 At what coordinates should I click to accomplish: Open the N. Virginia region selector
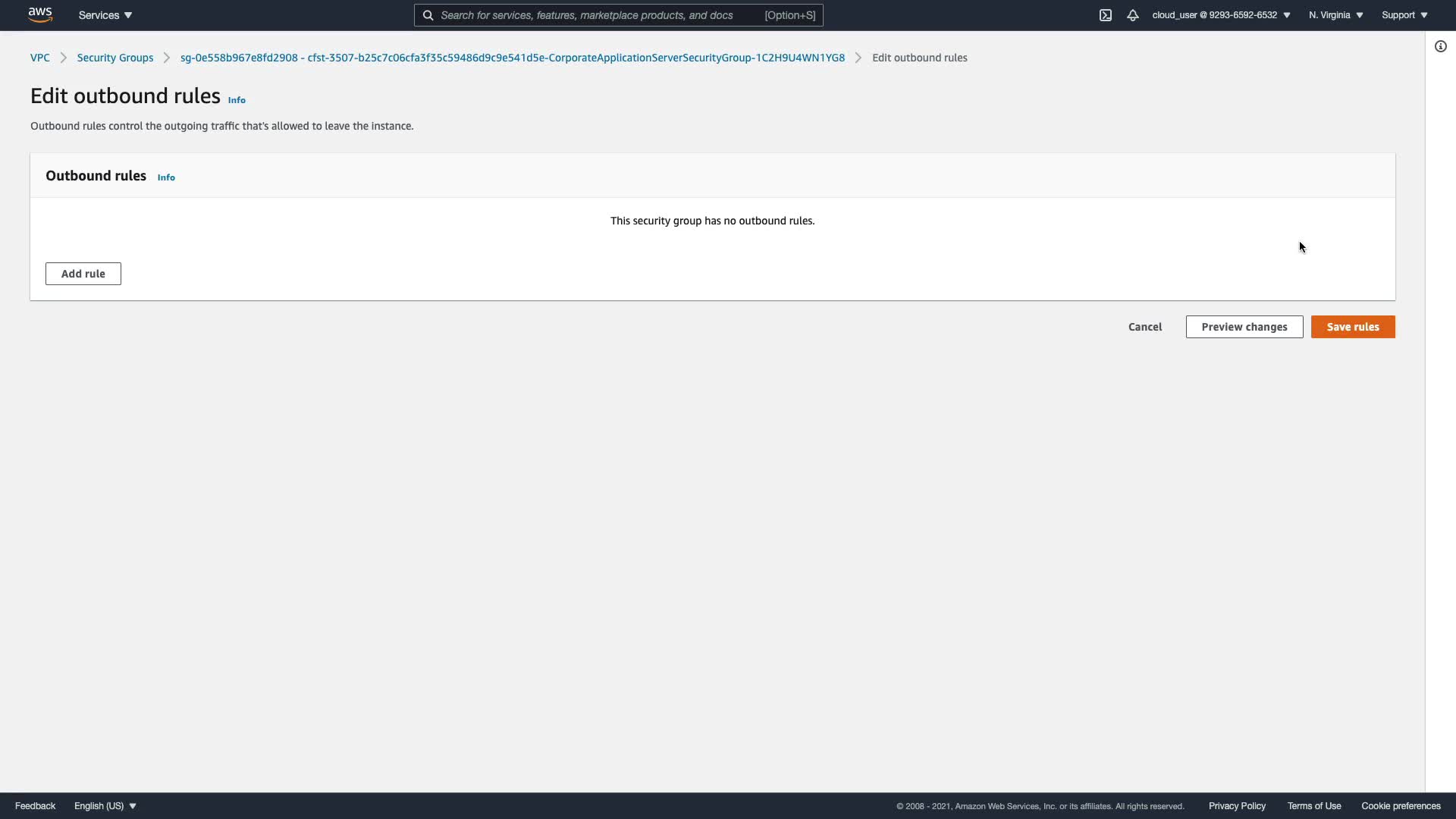1335,15
